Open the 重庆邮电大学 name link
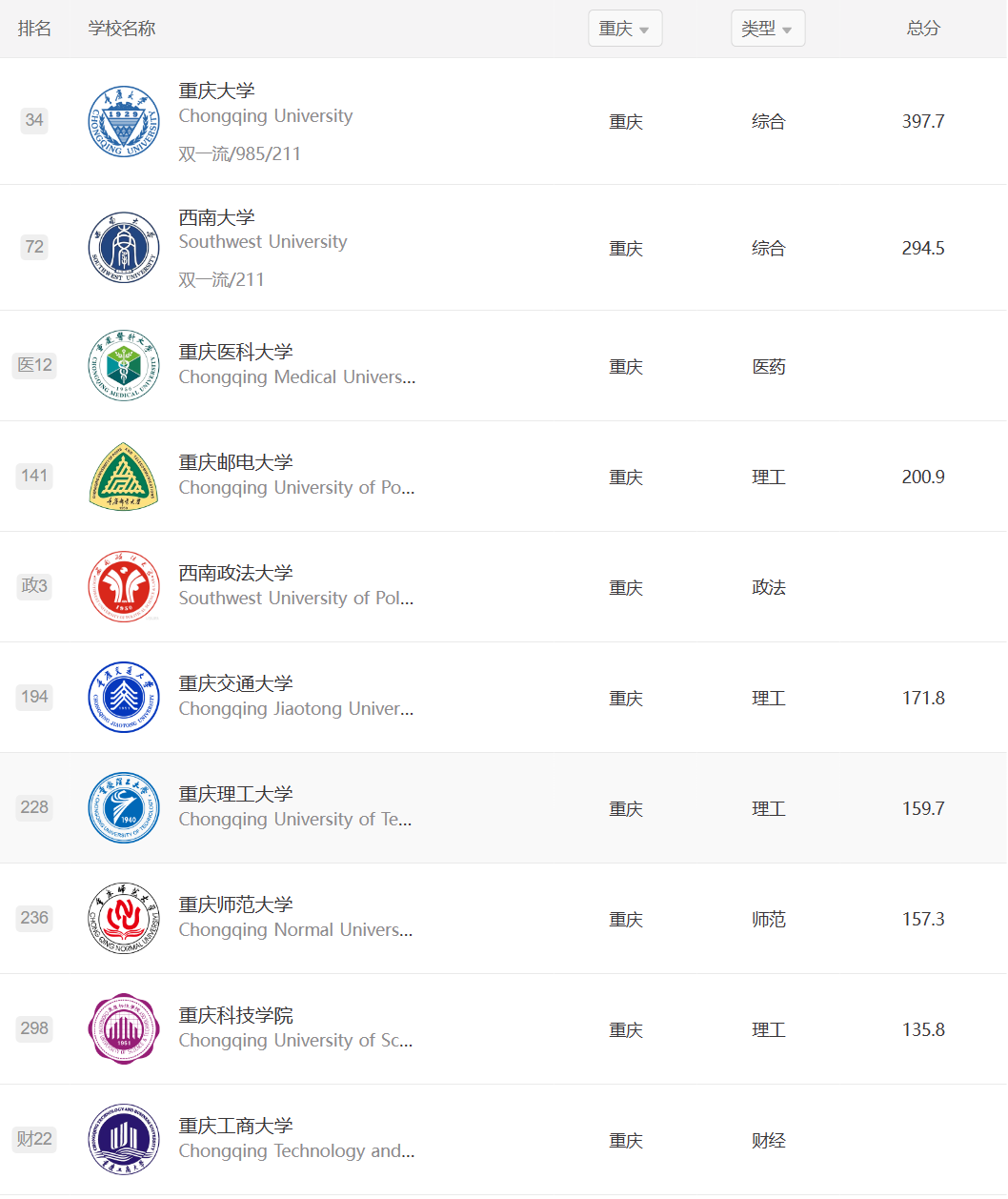Image resolution: width=1008 pixels, height=1199 pixels. click(236, 462)
